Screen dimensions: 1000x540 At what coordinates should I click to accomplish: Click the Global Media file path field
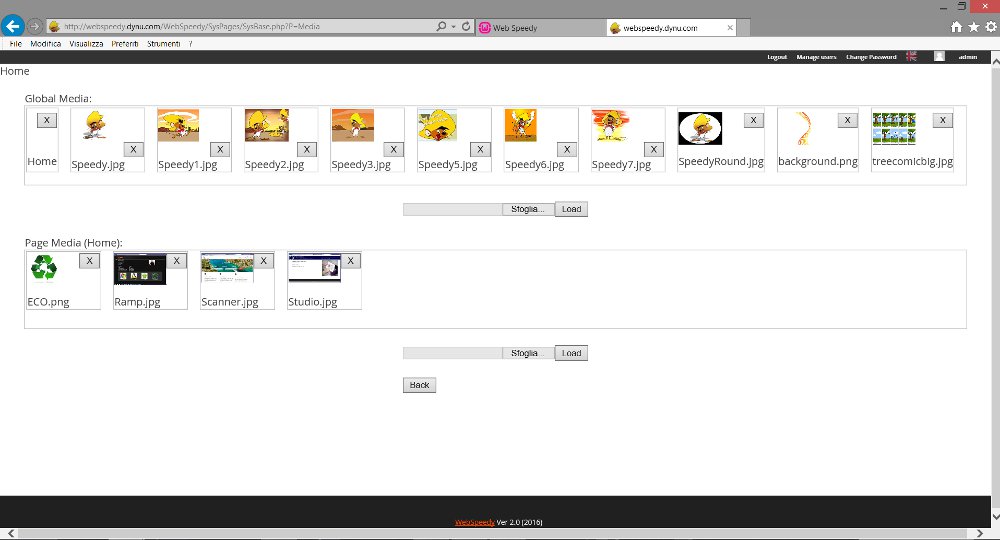[x=453, y=209]
